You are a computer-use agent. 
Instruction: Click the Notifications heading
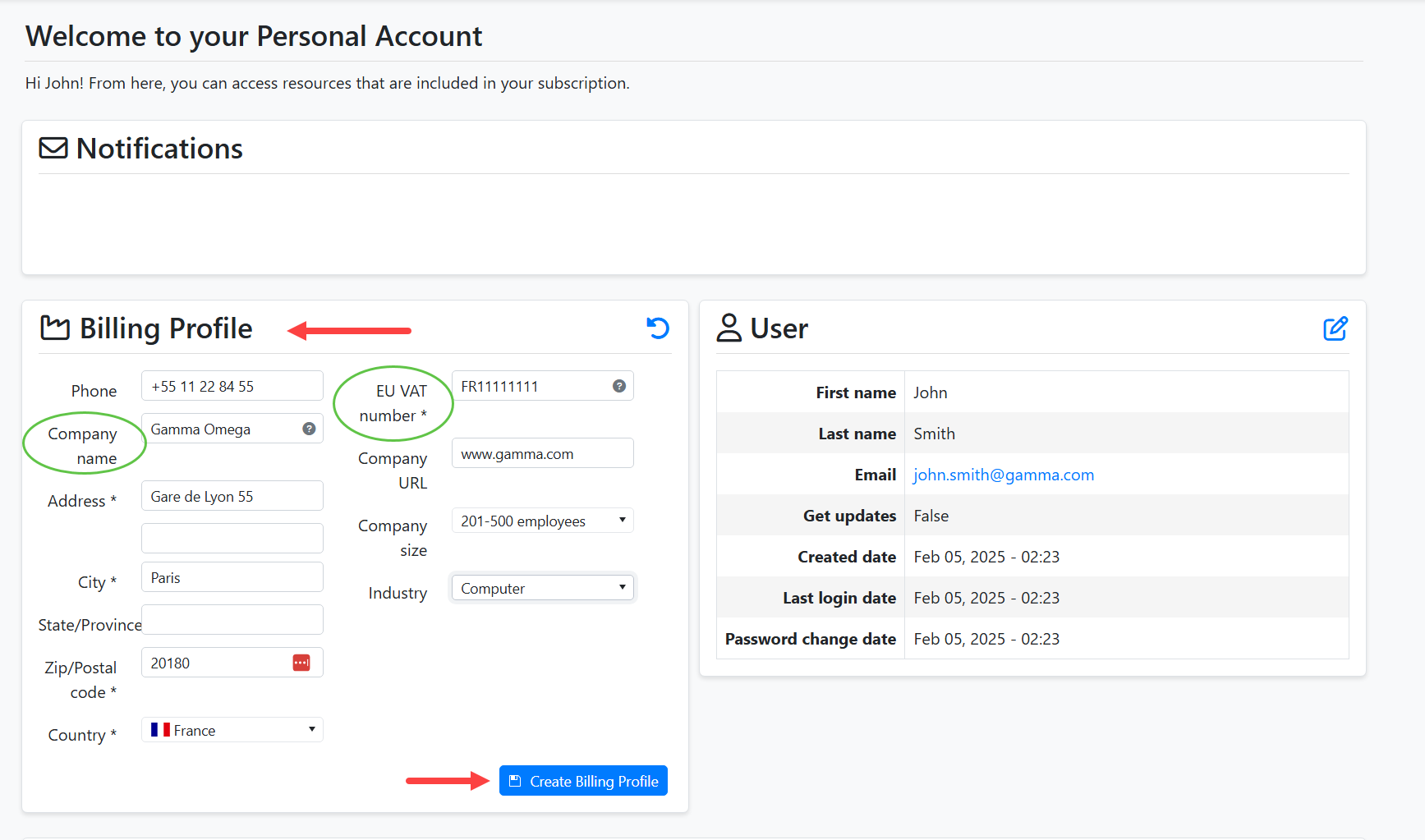click(159, 149)
